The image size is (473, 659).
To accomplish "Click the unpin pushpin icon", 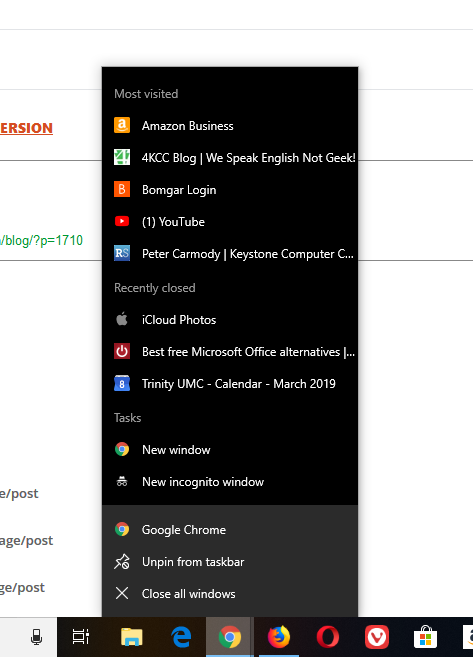I will tap(122, 561).
